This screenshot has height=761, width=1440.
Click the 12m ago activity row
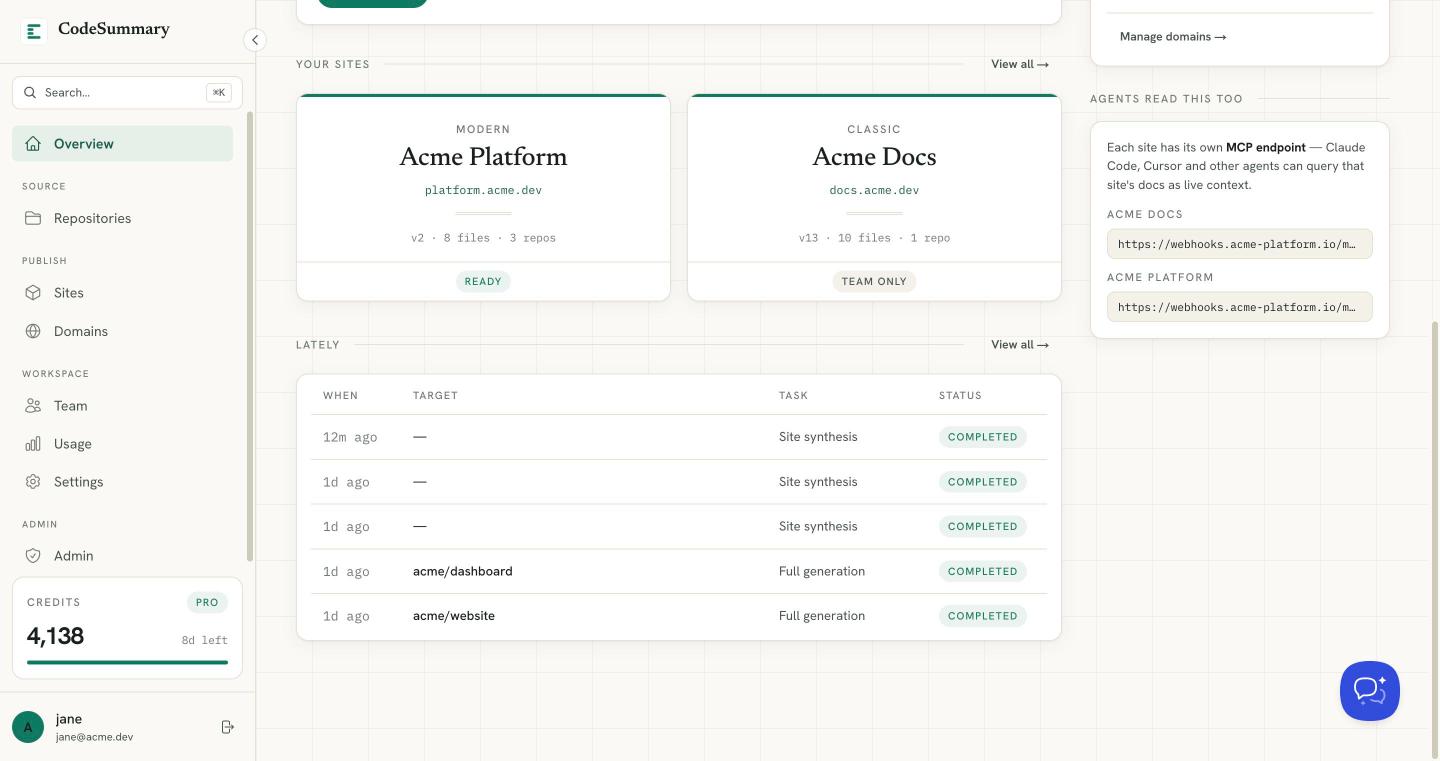tap(679, 437)
